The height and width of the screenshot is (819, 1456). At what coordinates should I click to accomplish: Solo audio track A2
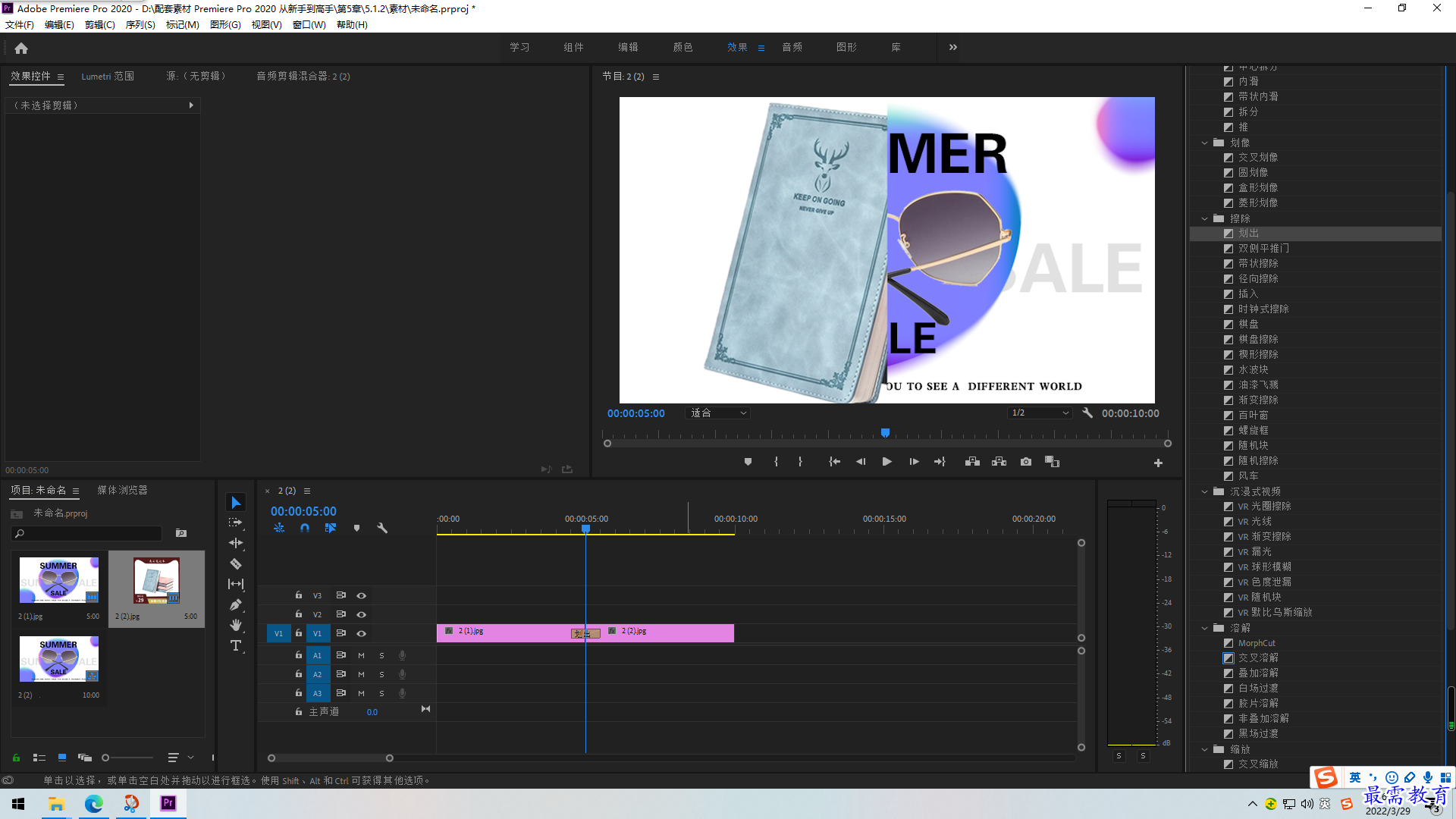coord(381,674)
